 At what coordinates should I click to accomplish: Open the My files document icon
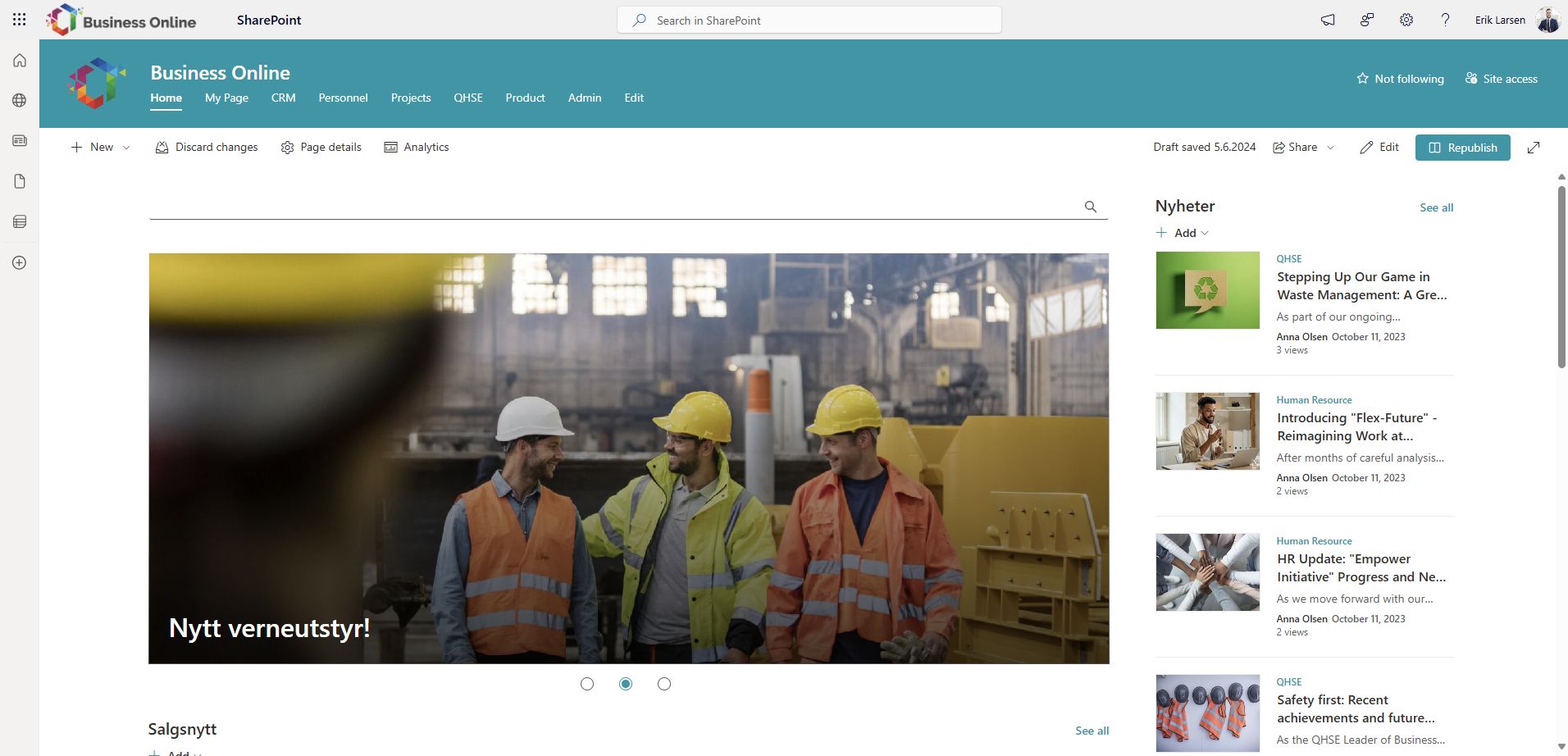point(20,181)
